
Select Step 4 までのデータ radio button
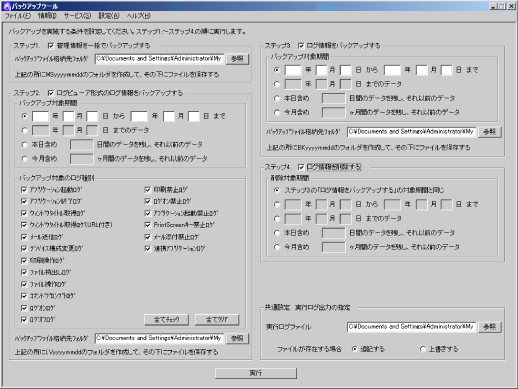pos(277,219)
